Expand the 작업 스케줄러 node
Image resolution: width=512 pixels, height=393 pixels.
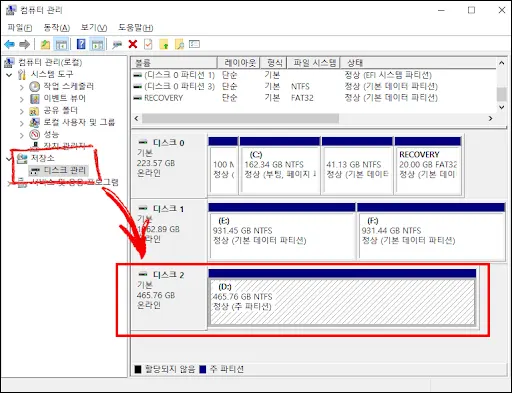(x=22, y=87)
